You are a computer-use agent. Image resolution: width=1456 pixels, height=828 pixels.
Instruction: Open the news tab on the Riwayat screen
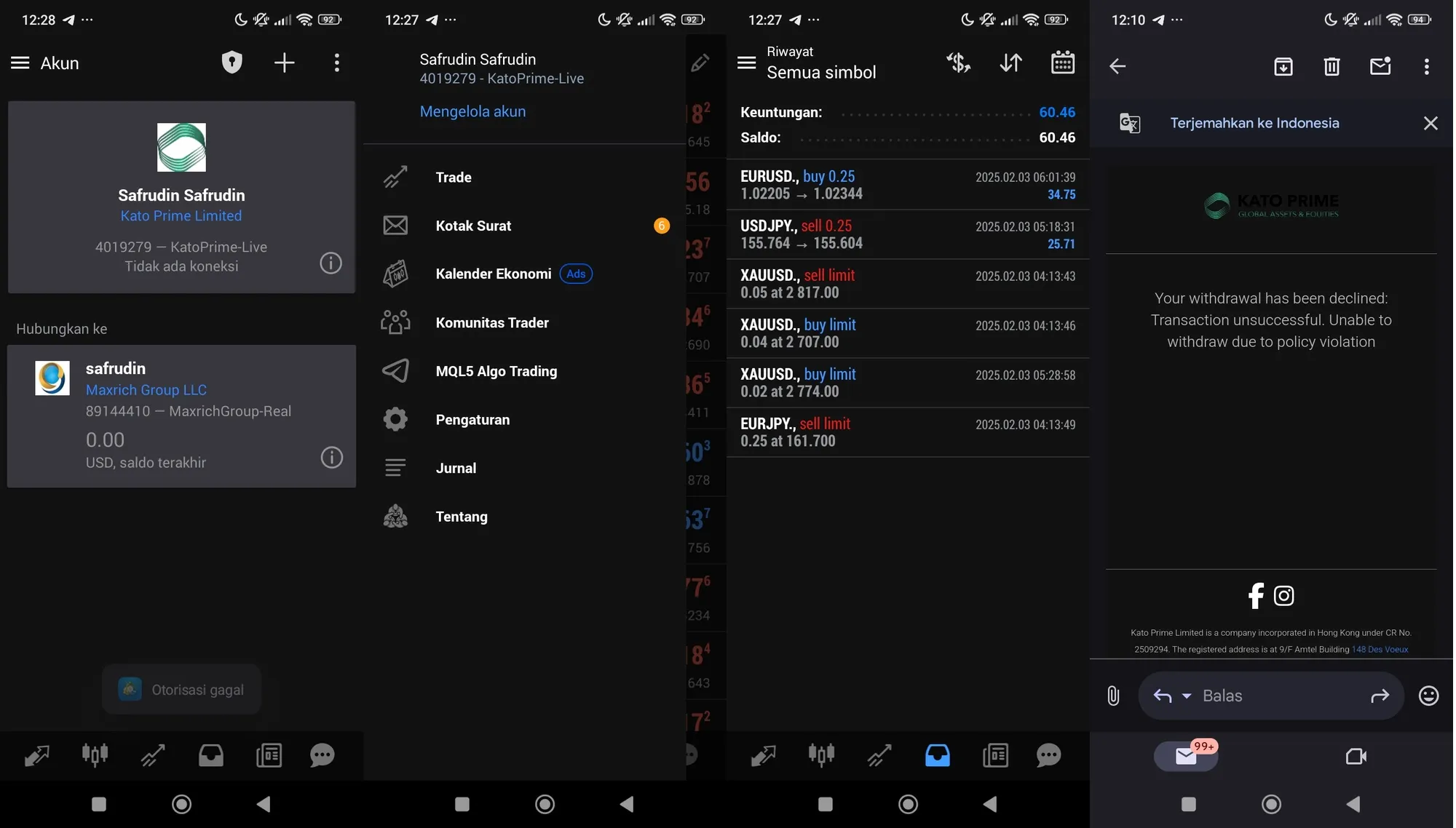995,756
